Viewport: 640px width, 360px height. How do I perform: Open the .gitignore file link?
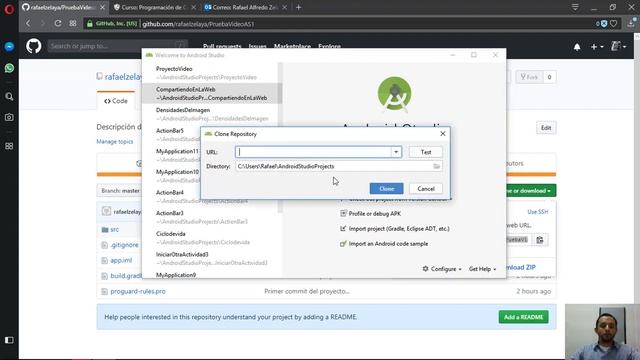(124, 245)
